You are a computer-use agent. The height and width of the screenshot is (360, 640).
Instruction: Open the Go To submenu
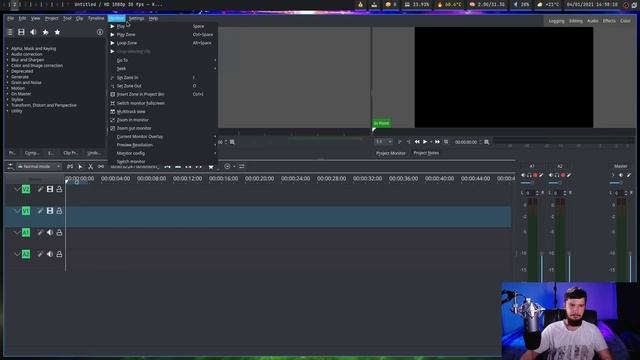click(x=163, y=60)
